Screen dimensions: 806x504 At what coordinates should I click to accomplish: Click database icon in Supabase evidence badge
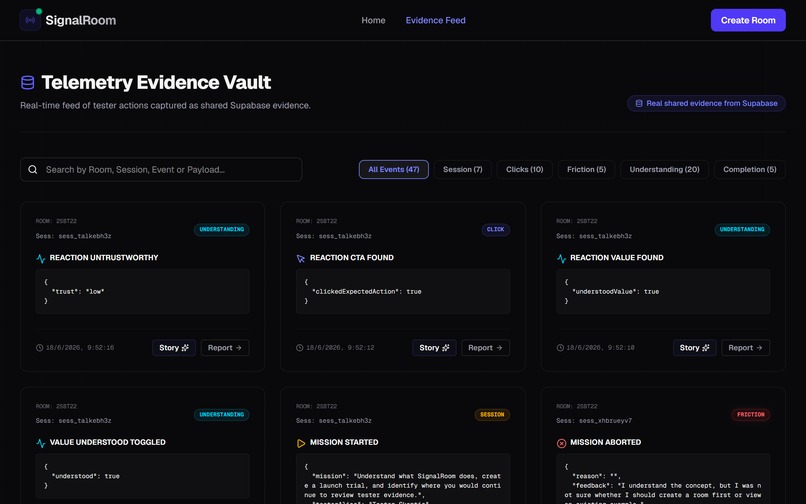(x=639, y=103)
